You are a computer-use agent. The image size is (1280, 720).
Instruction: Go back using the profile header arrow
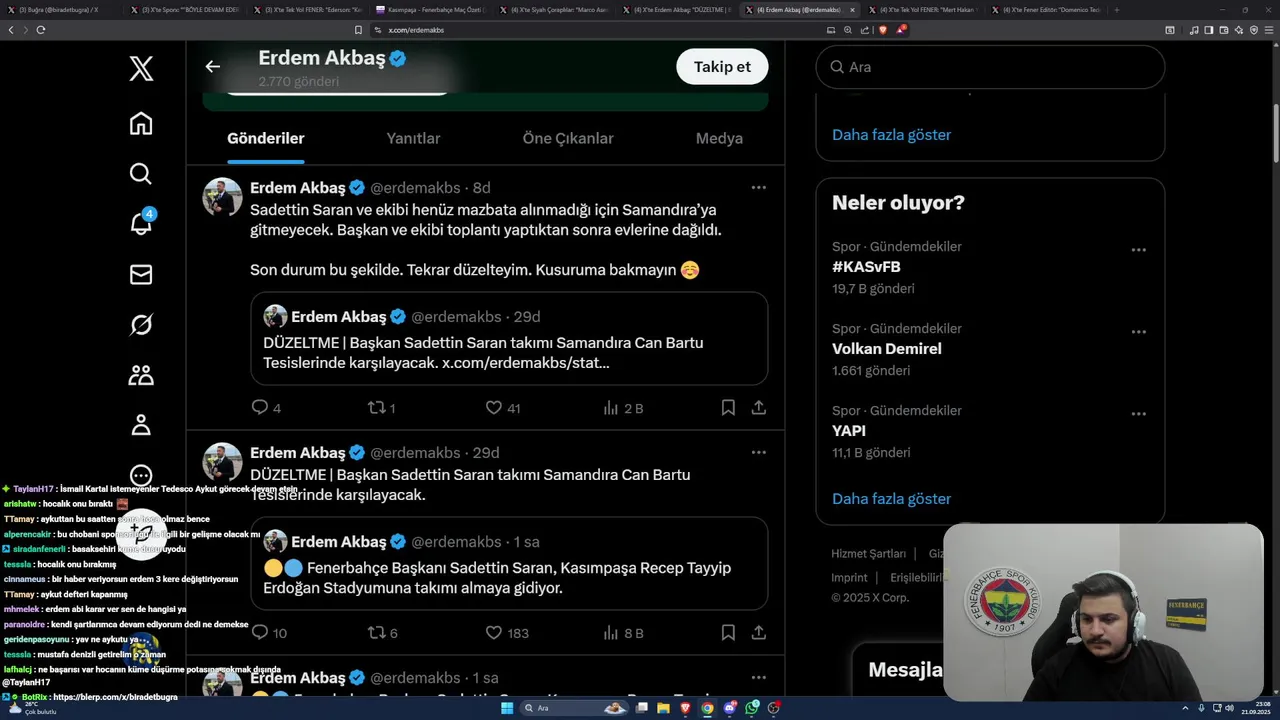[212, 66]
